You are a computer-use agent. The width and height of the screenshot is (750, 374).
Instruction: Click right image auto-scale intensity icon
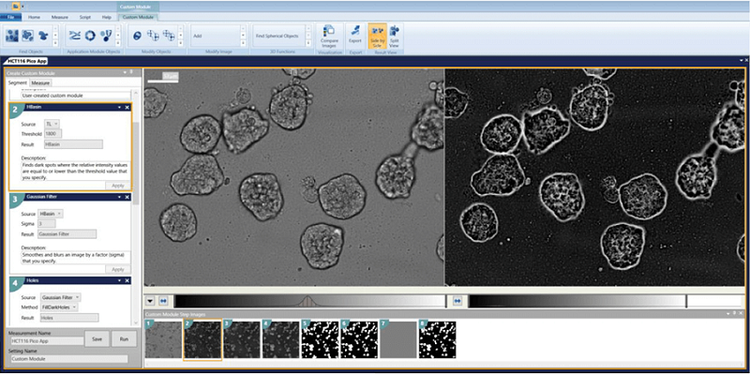point(457,301)
